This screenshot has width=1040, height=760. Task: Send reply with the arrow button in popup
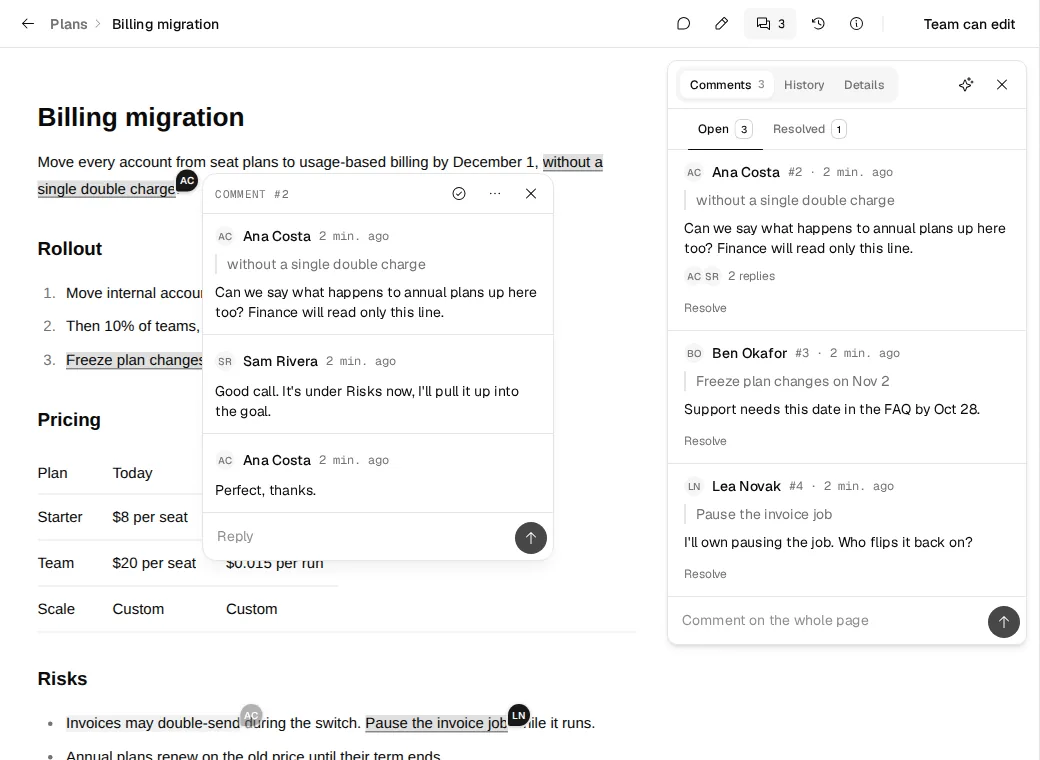pyautogui.click(x=531, y=538)
